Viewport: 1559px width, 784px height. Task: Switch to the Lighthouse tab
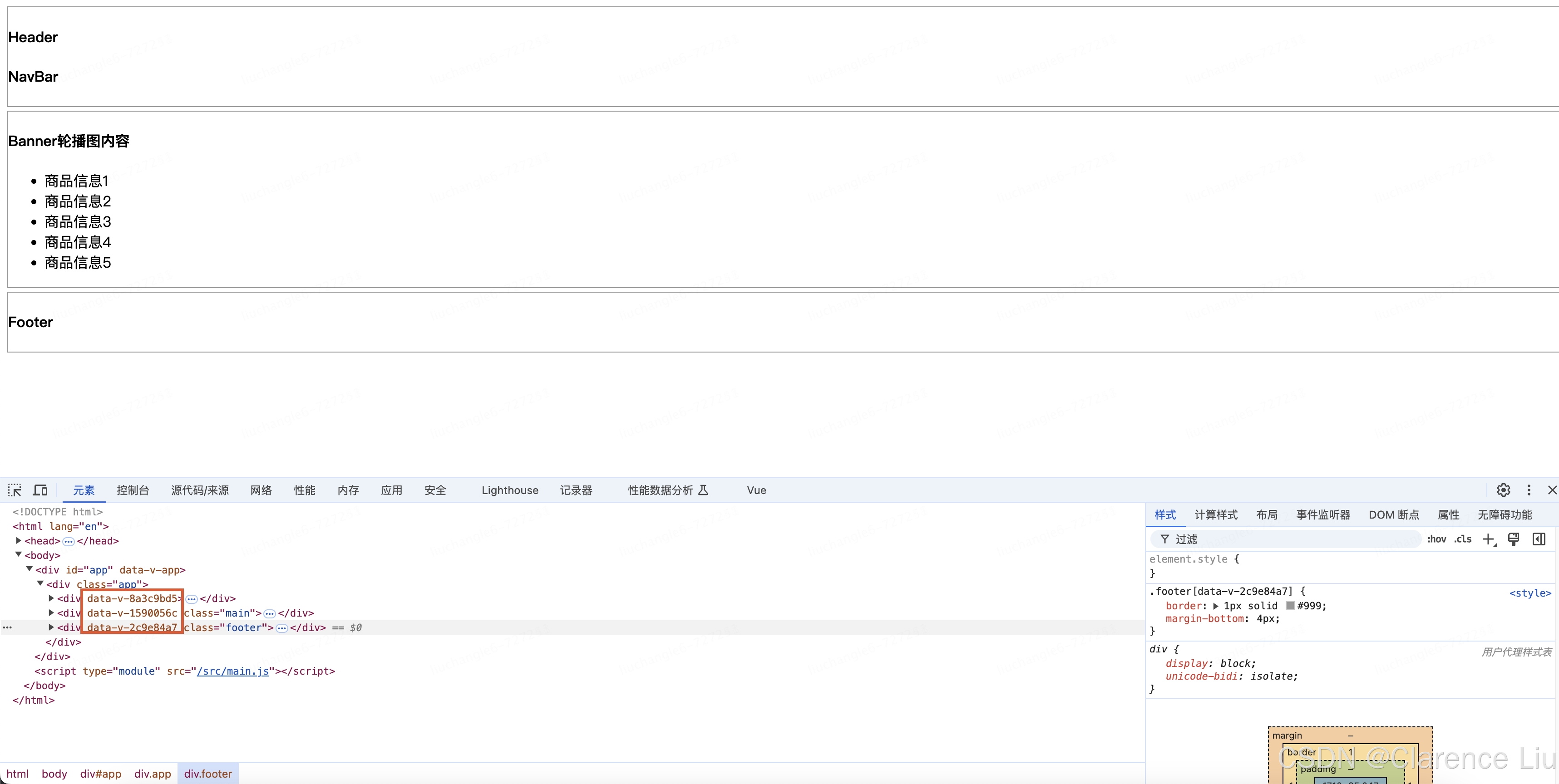[x=509, y=490]
